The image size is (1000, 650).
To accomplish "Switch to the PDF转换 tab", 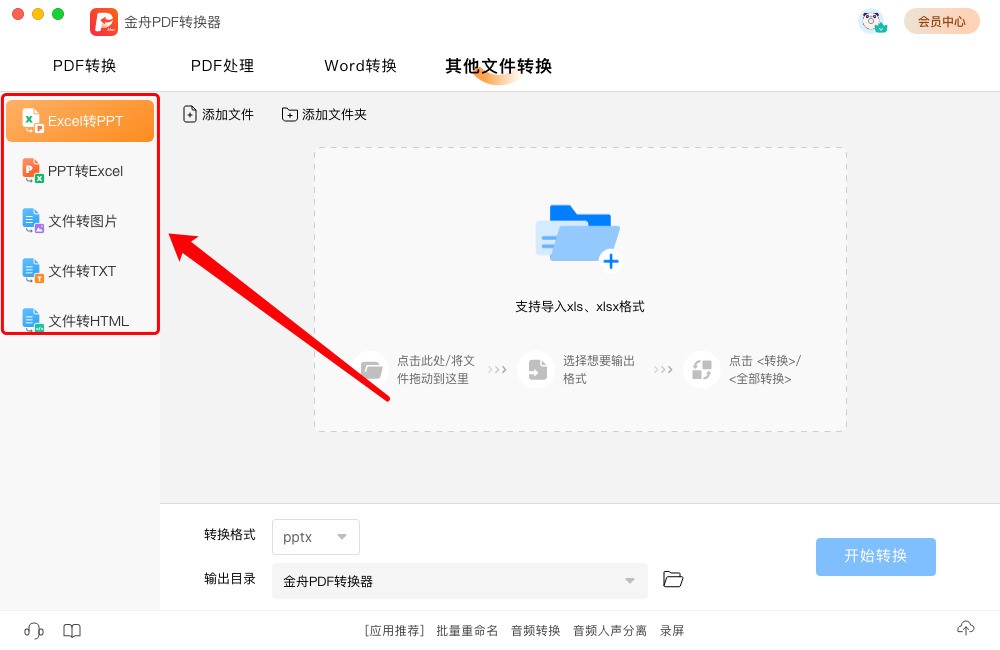I will click(84, 65).
